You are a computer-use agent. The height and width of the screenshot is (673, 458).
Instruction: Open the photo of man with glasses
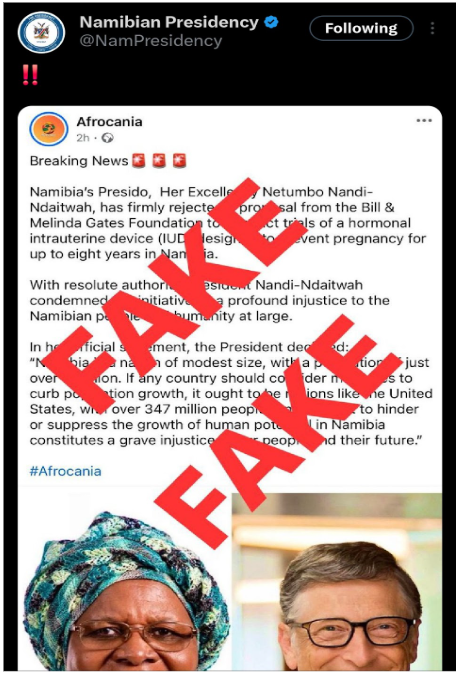click(337, 581)
